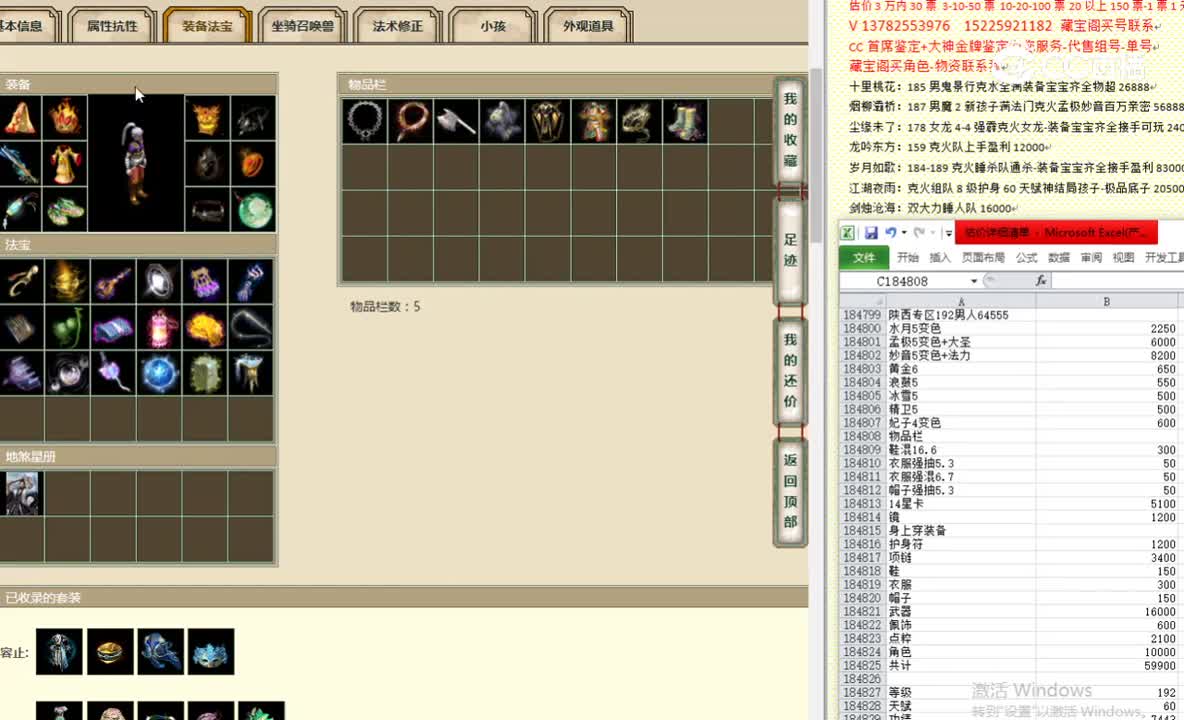This screenshot has height=720, width=1184.
Task: Click the 我的还价 side button
Action: click(x=790, y=371)
